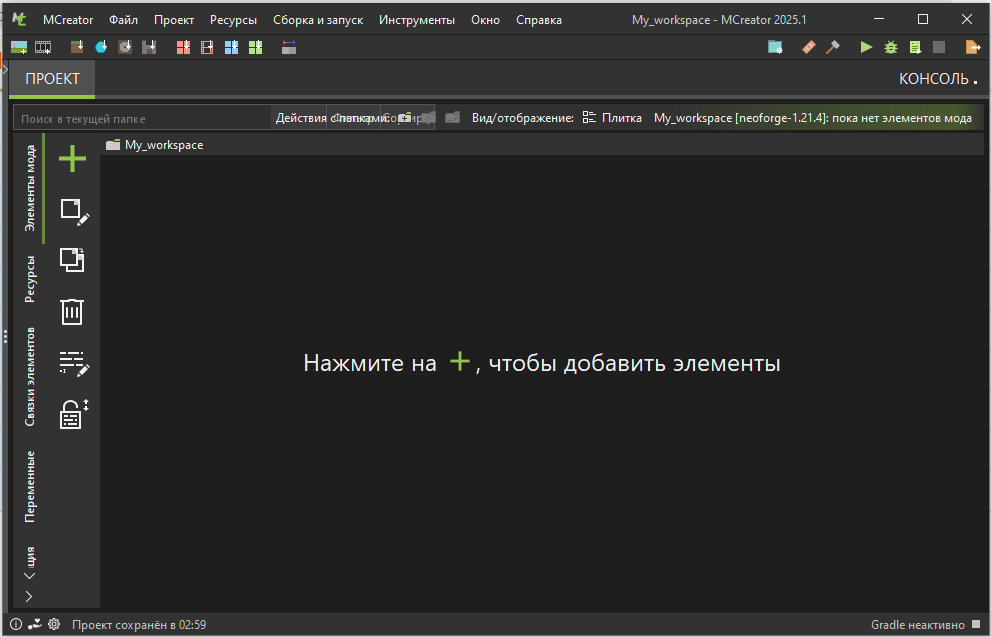Open the Окно menu
Screen dimensions: 991x637
[485, 20]
